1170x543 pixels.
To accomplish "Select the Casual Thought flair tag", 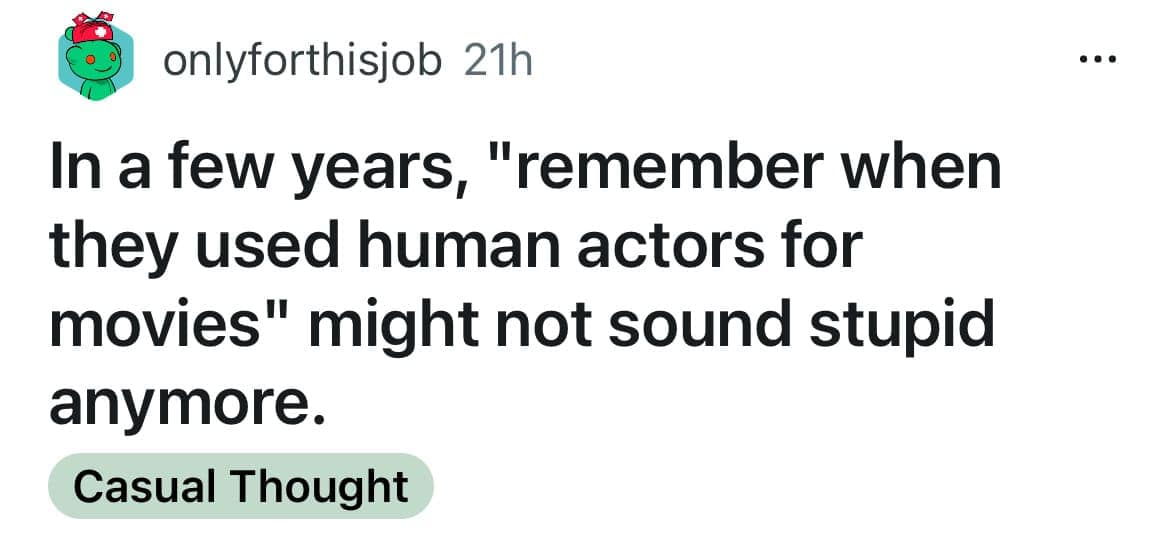I will (x=240, y=486).
